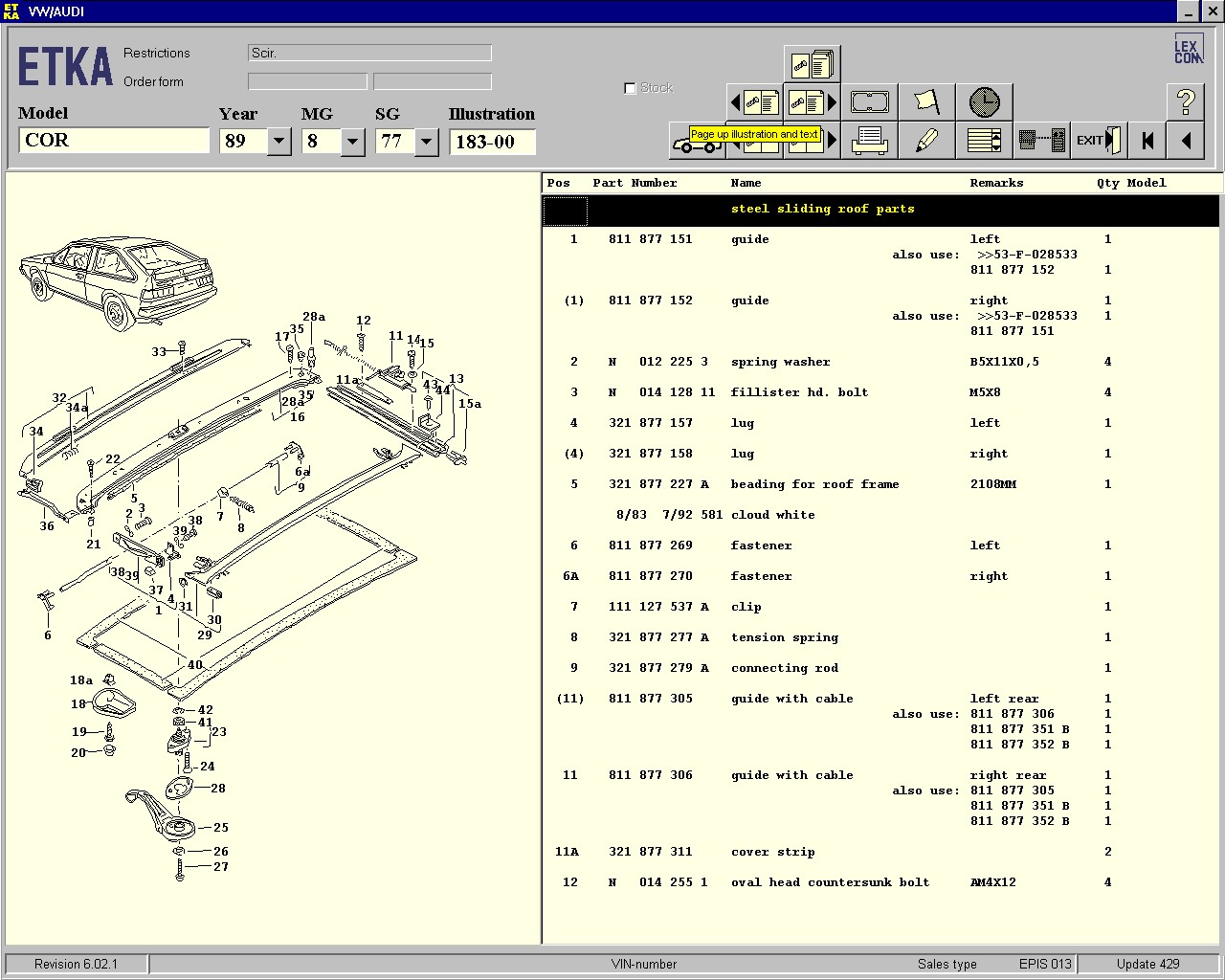1225x980 pixels.
Task: Open help with the question mark button
Action: coord(1185,101)
